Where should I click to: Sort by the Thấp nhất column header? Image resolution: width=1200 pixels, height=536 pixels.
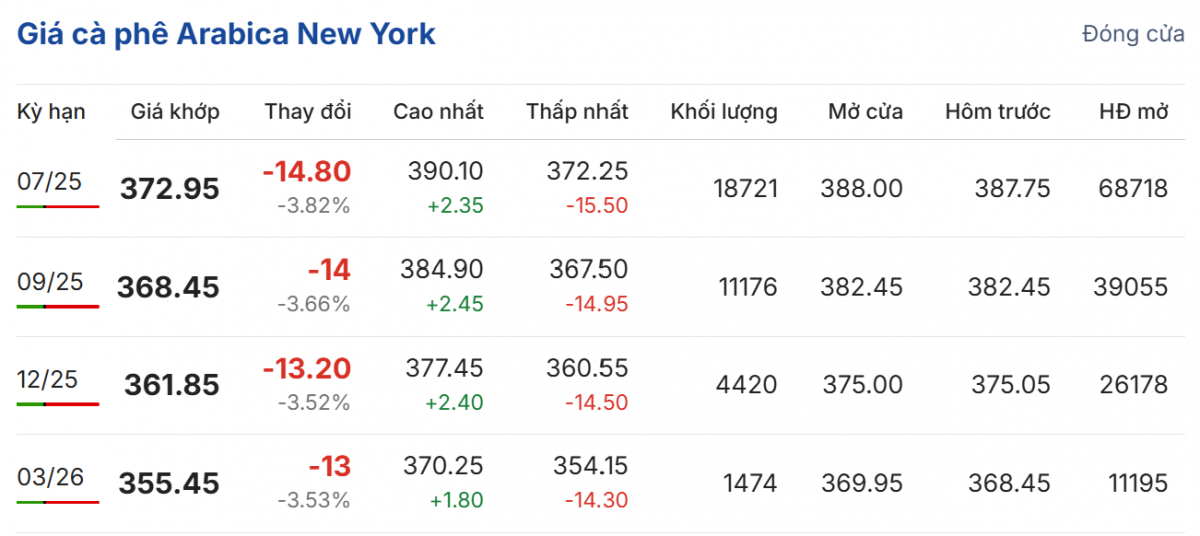click(x=577, y=111)
